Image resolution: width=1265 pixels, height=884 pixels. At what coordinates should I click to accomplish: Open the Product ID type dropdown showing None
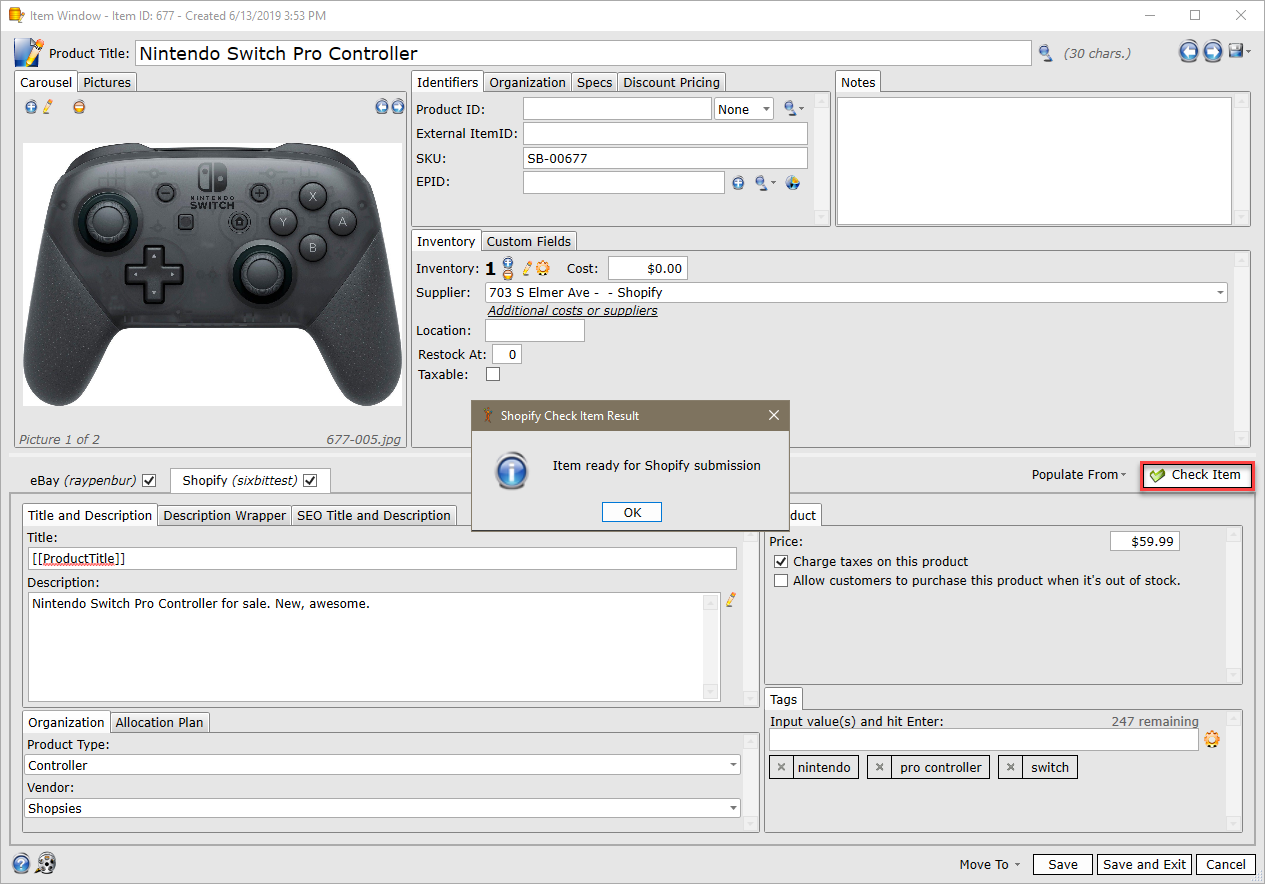point(744,109)
